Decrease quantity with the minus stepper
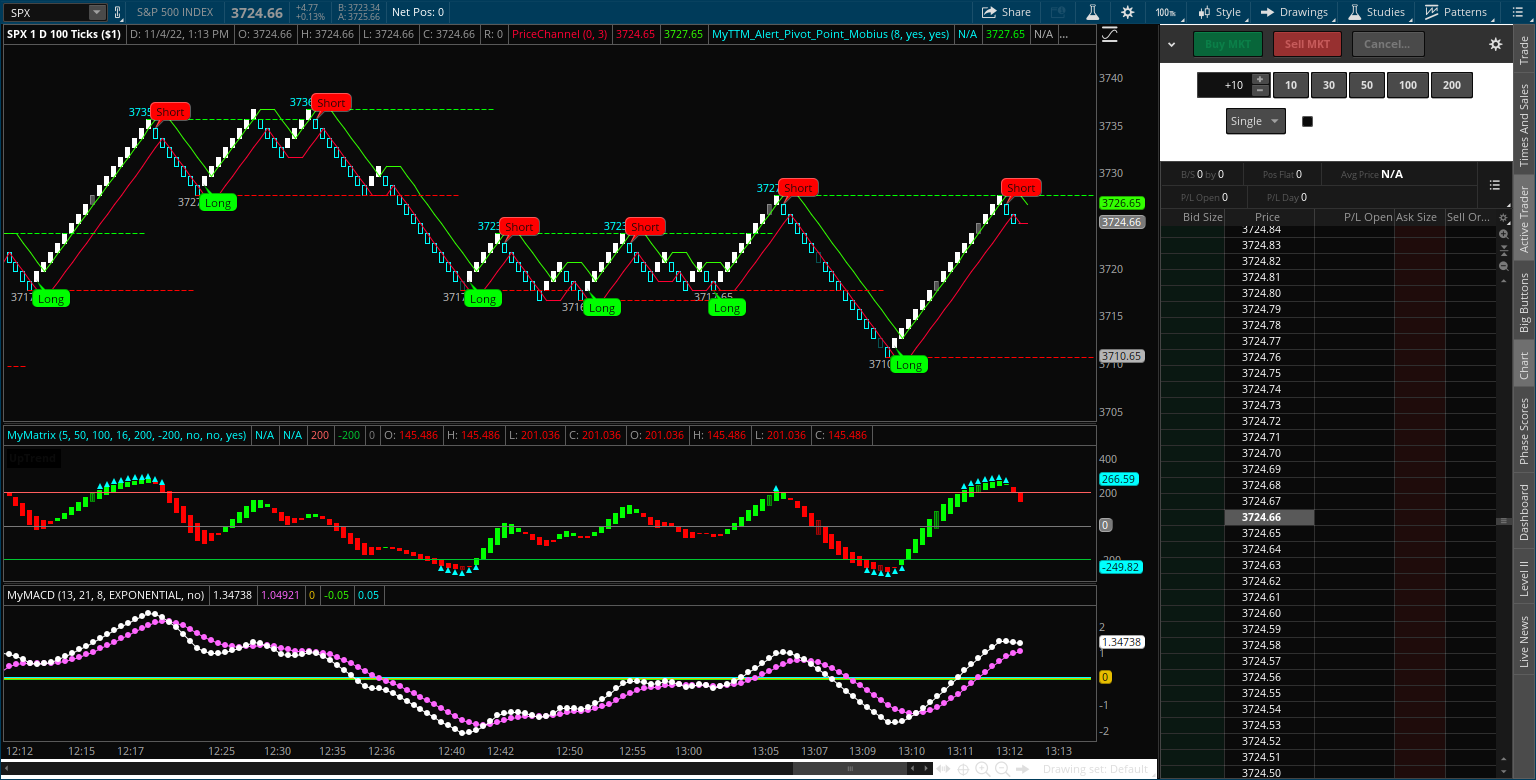 pyautogui.click(x=1260, y=91)
